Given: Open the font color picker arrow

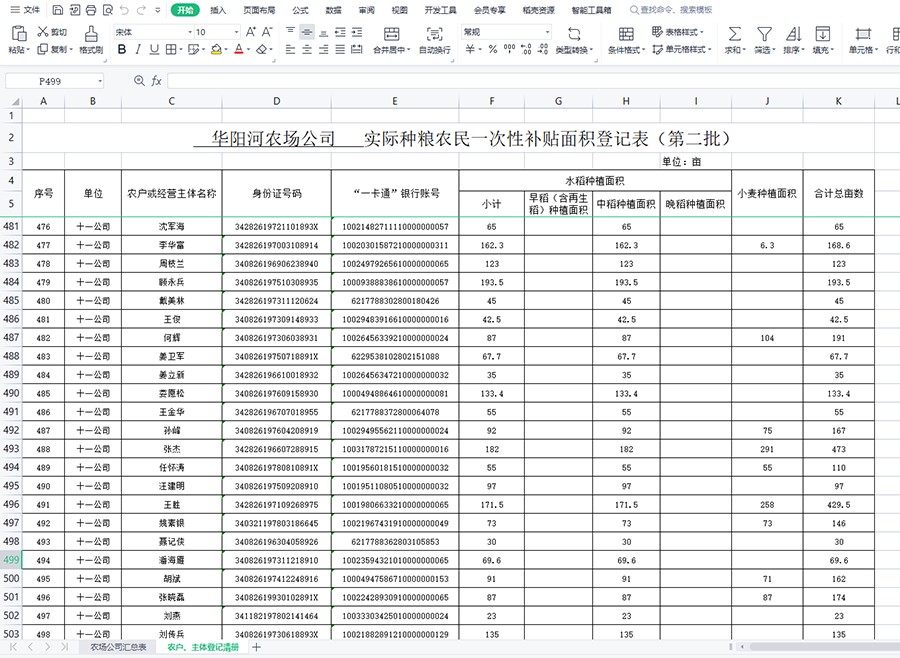Looking at the screenshot, I should pos(247,49).
